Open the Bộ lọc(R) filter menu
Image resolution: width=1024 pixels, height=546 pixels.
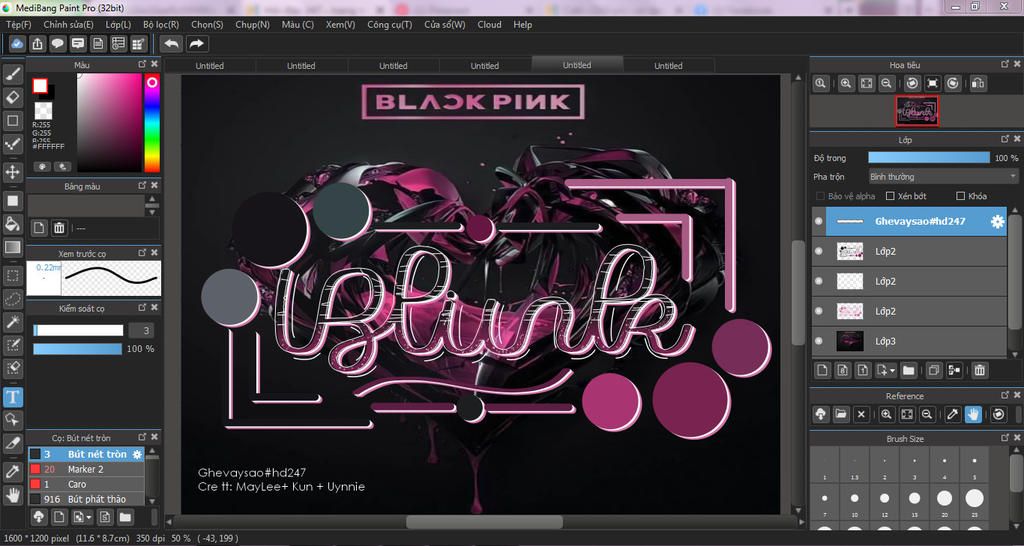coord(161,24)
